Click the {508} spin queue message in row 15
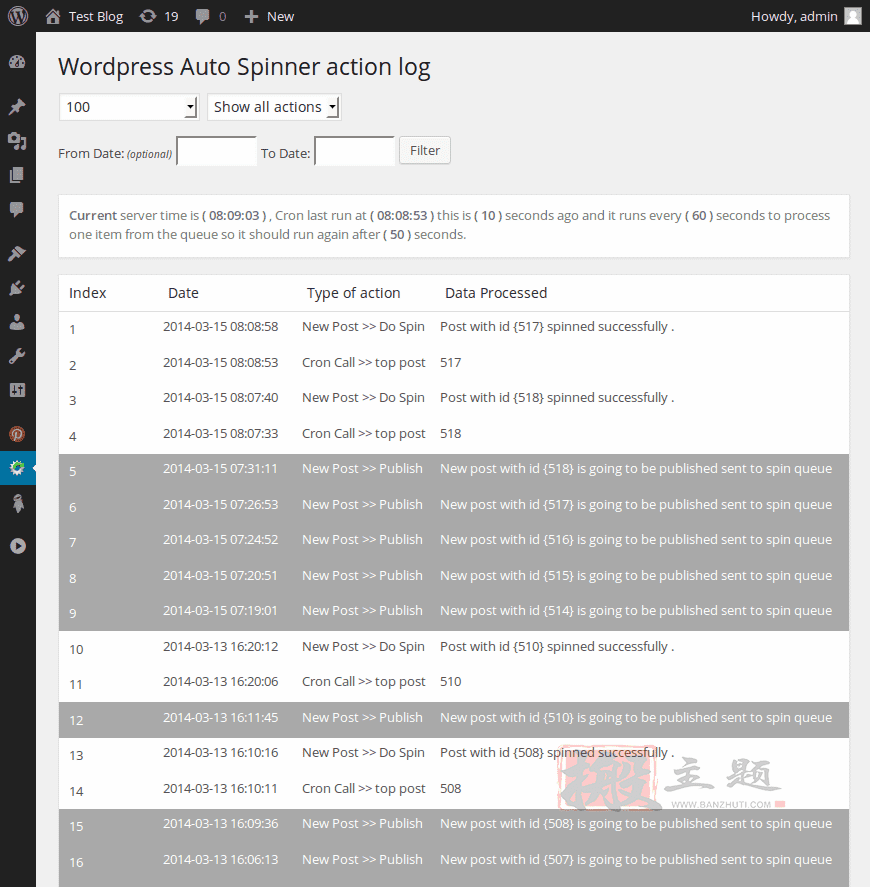This screenshot has width=870, height=887. point(636,824)
